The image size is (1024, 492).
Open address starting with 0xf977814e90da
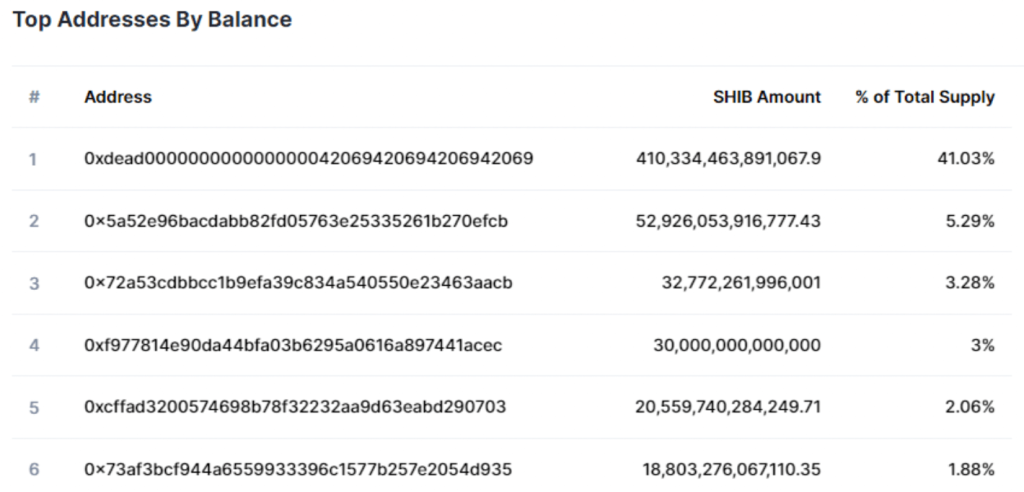click(x=293, y=345)
